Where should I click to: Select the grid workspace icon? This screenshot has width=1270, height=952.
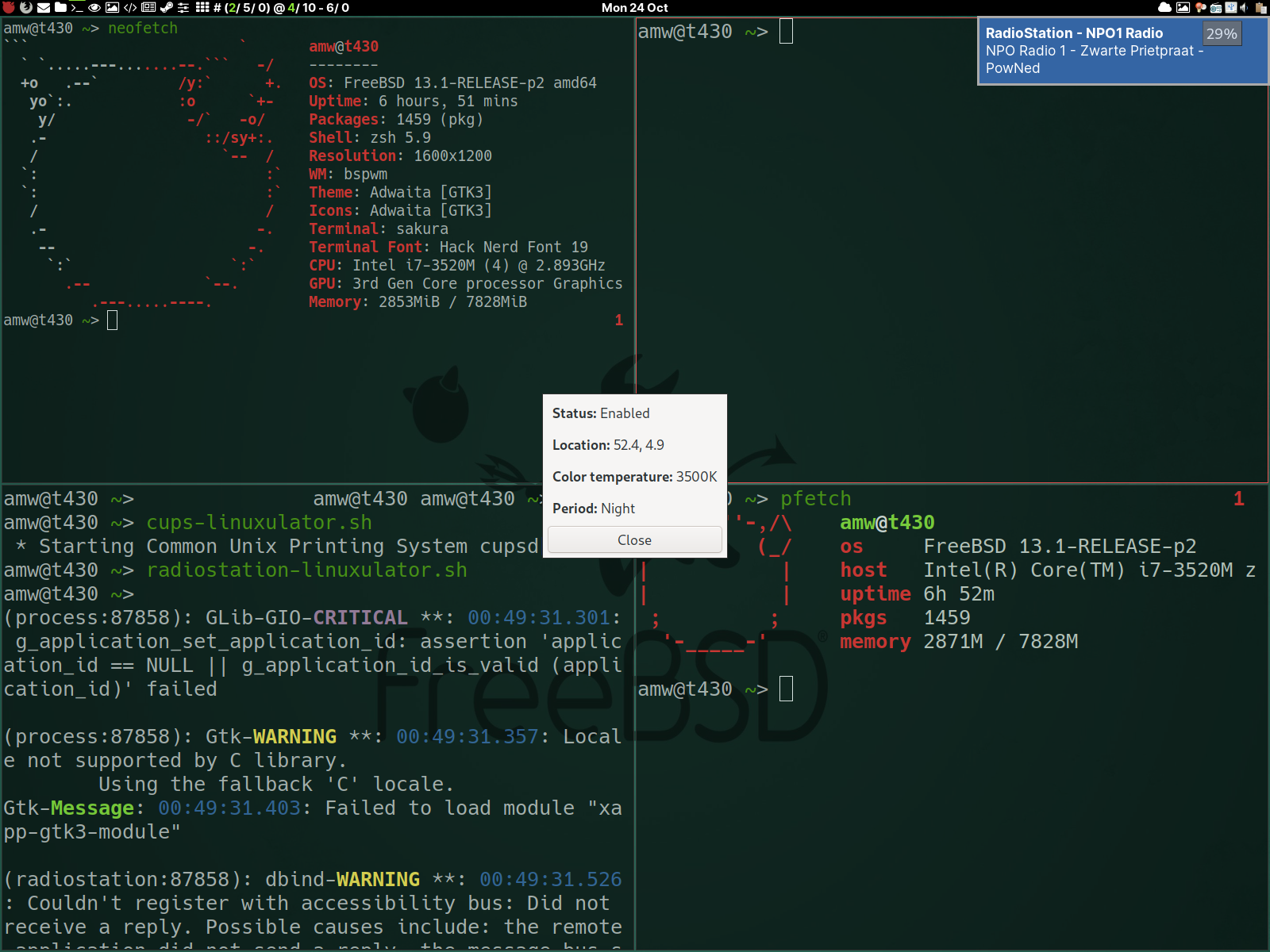tap(202, 7)
